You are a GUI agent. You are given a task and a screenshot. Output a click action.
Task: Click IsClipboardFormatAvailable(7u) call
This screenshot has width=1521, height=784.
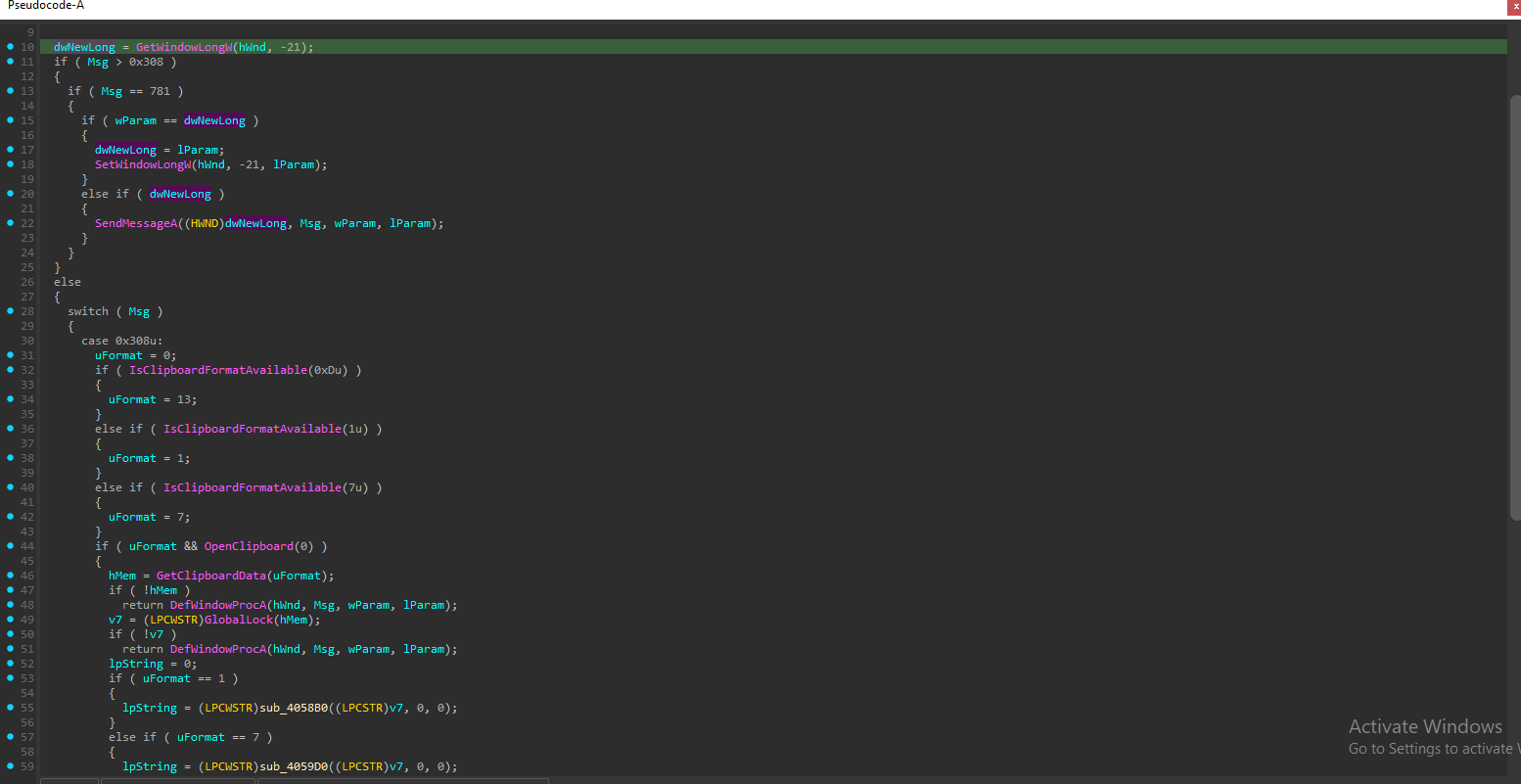pos(266,487)
